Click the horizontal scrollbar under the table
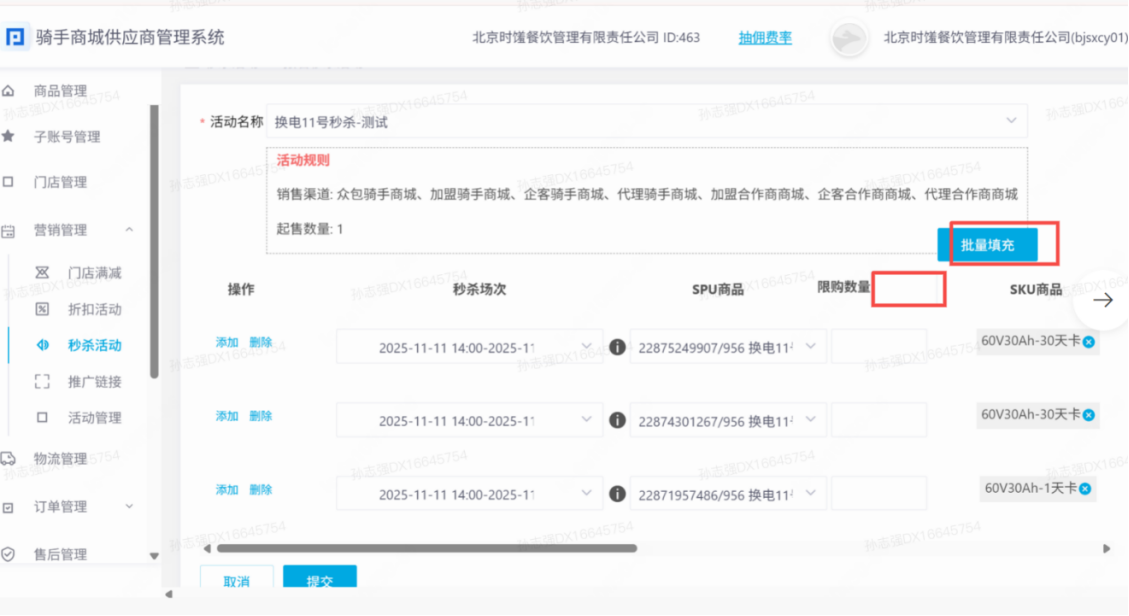The height and width of the screenshot is (616, 1129). 426,548
